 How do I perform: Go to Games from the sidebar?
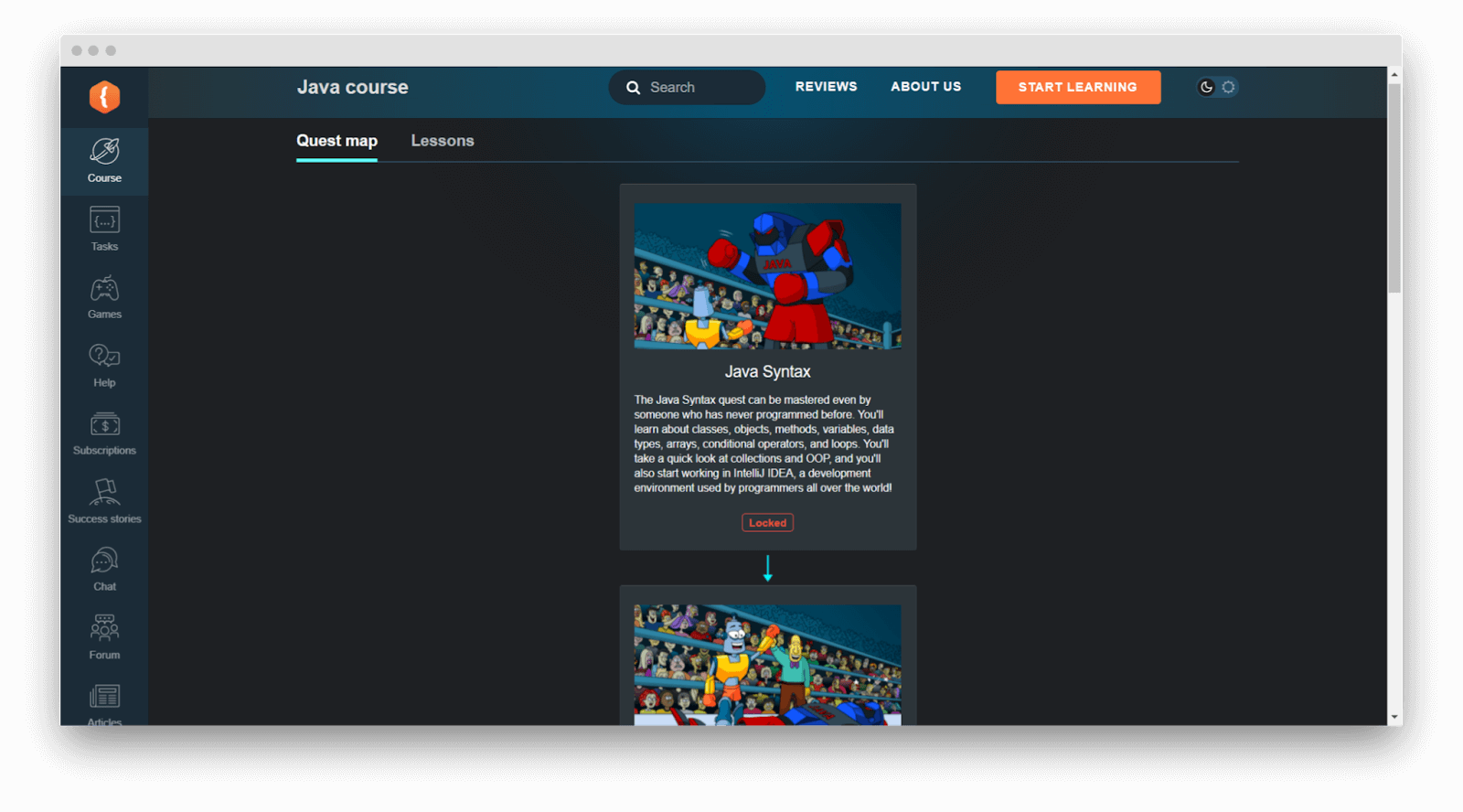click(x=104, y=297)
